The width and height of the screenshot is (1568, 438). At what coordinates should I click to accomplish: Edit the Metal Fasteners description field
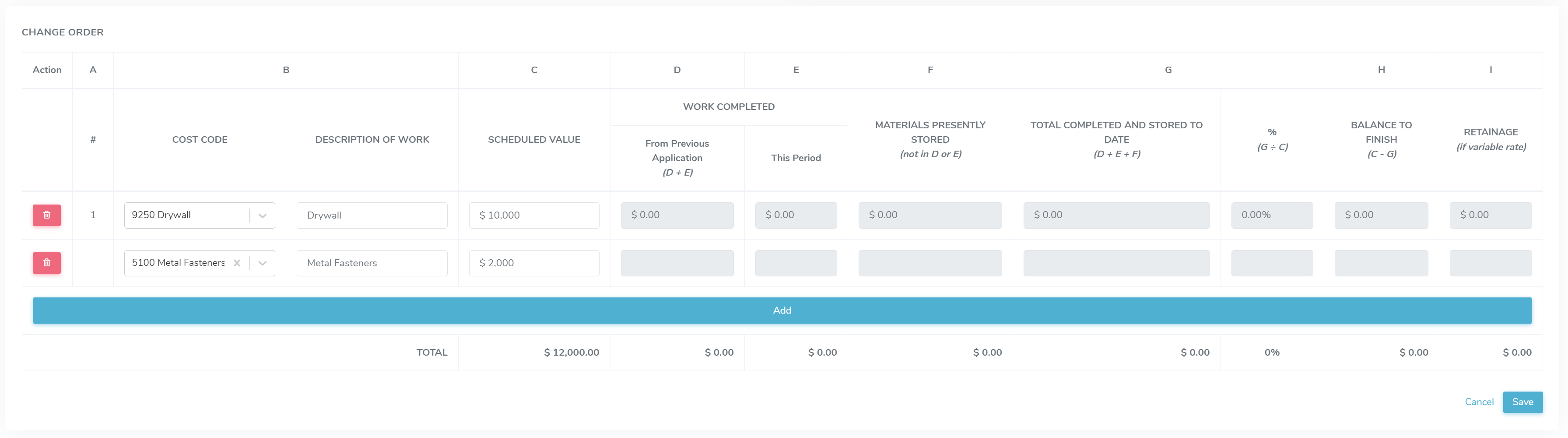(372, 263)
